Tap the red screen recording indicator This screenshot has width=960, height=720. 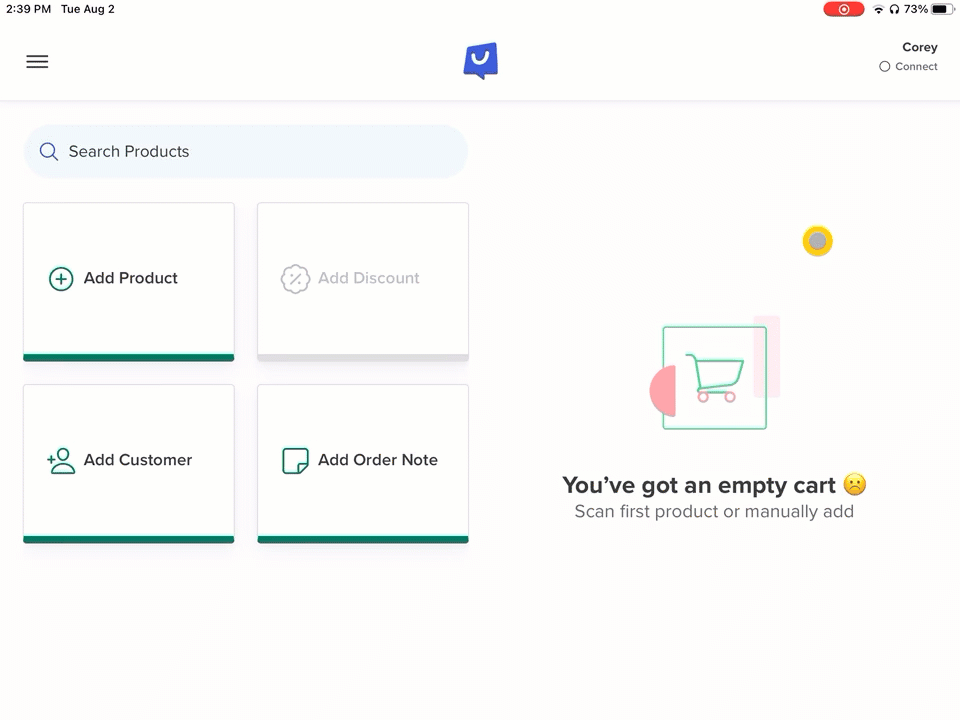click(x=844, y=9)
